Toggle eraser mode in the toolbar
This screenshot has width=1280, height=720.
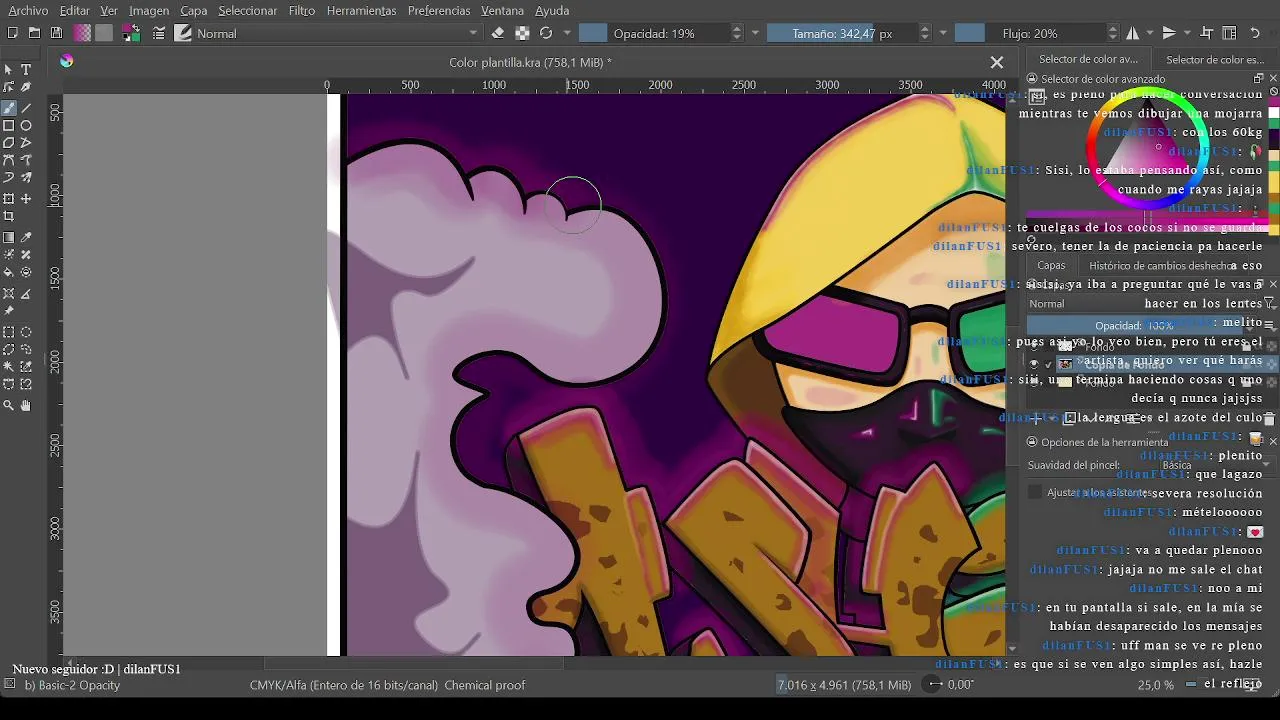498,33
